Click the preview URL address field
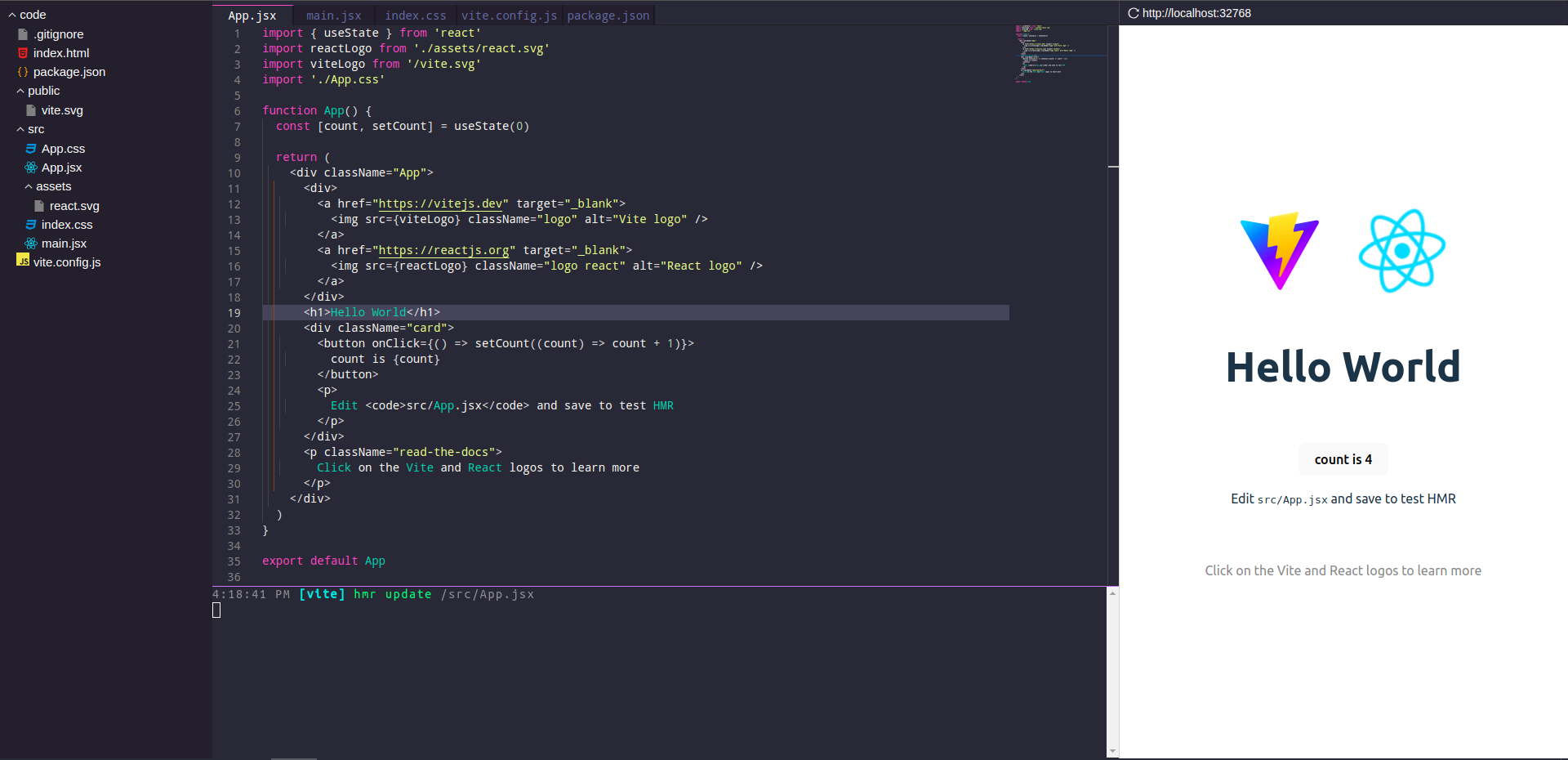Image resolution: width=1568 pixels, height=760 pixels. 1196,13
